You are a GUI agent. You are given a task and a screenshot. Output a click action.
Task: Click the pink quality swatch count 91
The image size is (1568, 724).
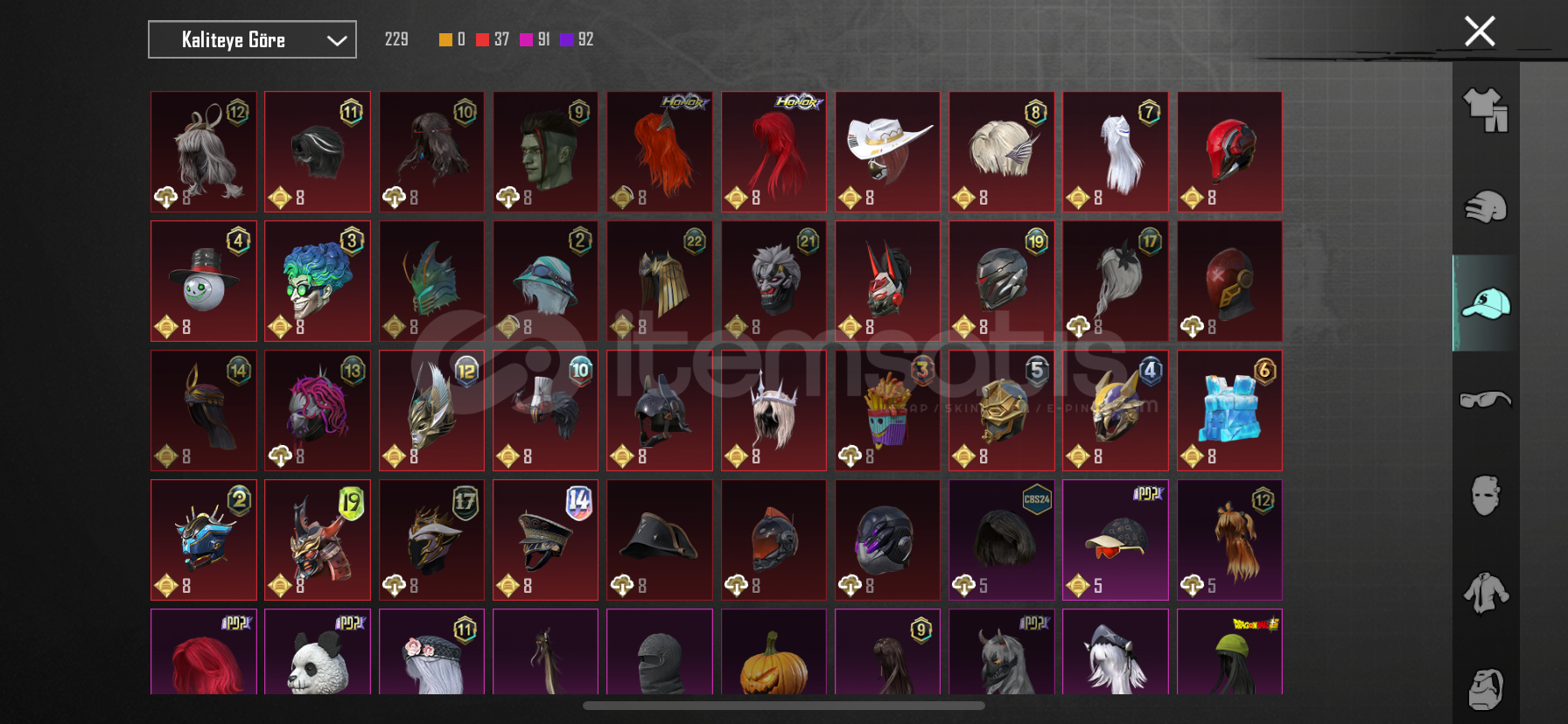coord(535,39)
